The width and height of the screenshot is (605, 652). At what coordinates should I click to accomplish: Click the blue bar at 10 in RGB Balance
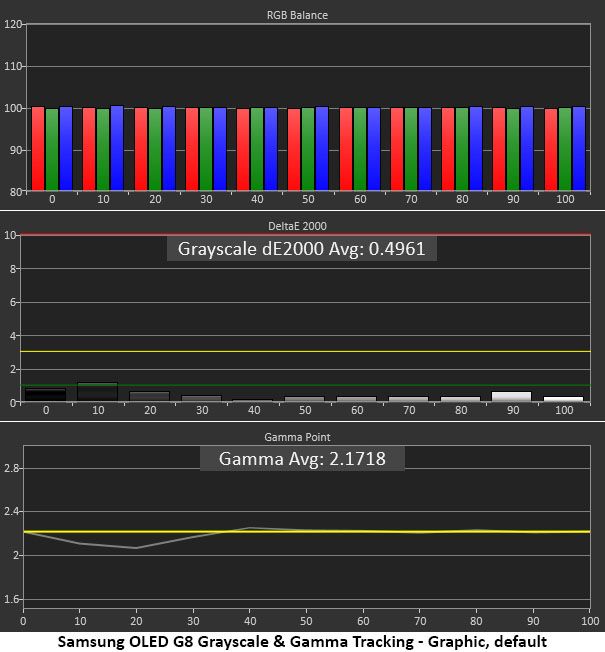pos(117,148)
